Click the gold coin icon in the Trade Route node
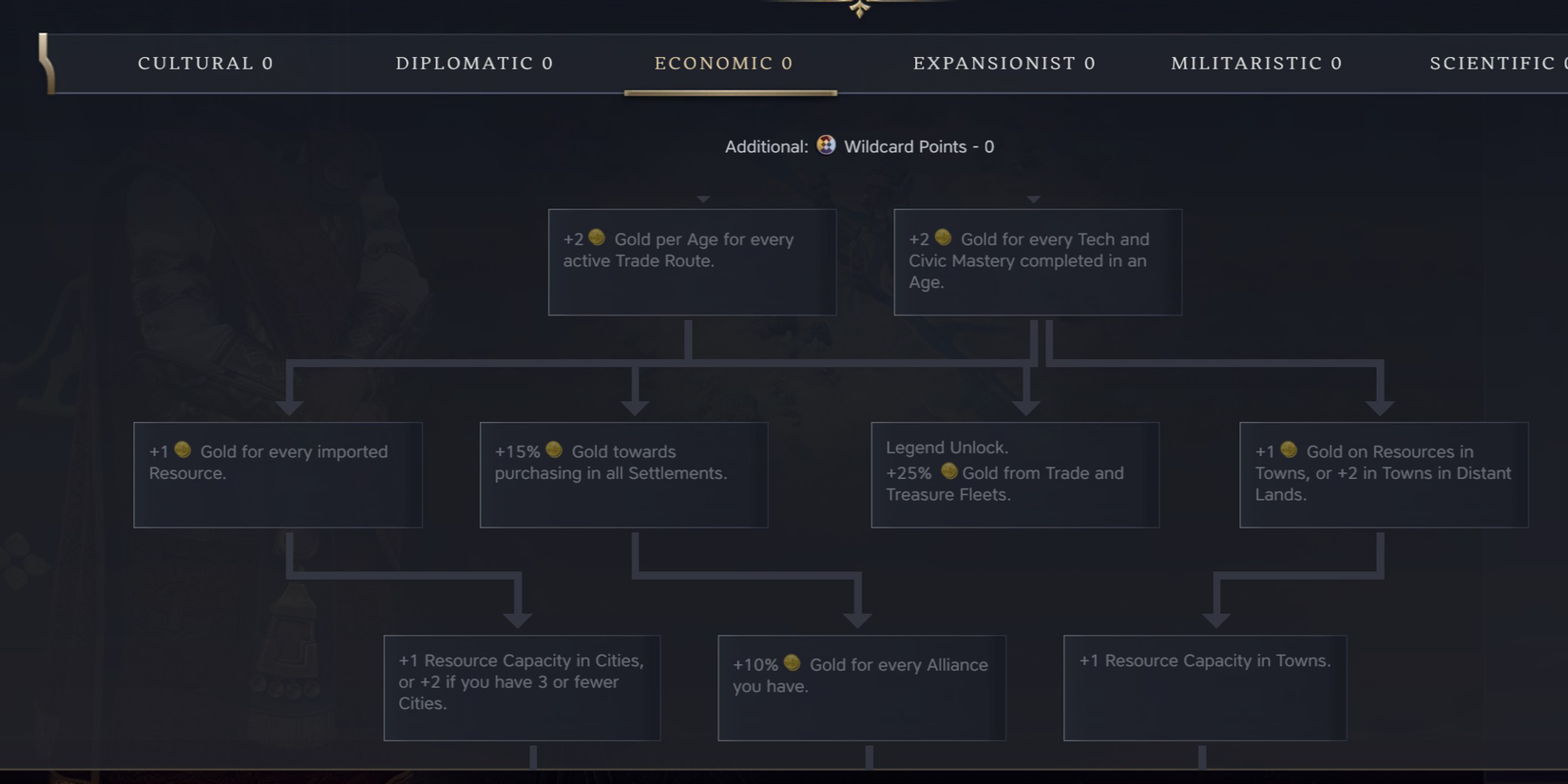 (x=597, y=238)
